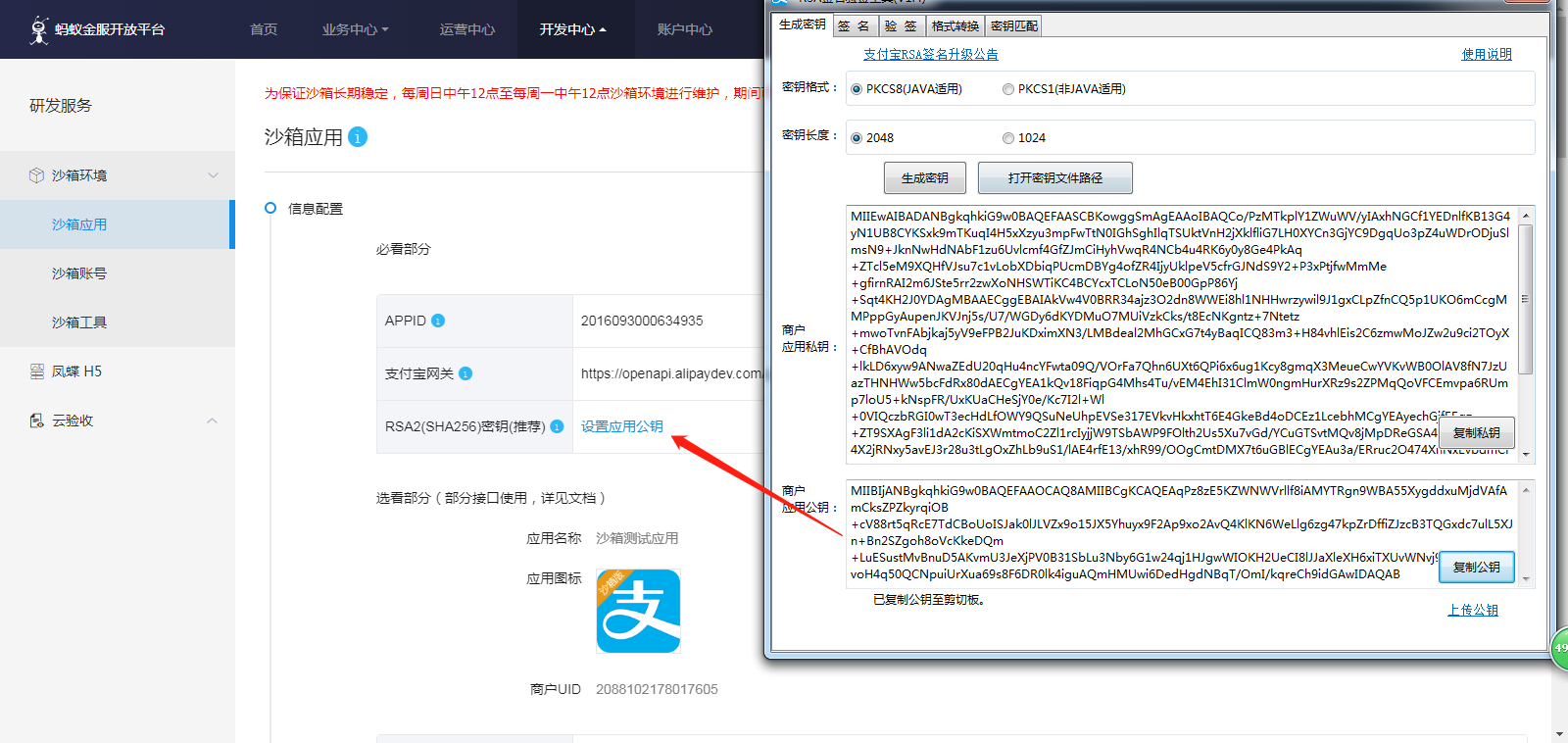This screenshot has height=743, width=1568.
Task: Click the 打开密钥文件路径 button
Action: pyautogui.click(x=1055, y=178)
